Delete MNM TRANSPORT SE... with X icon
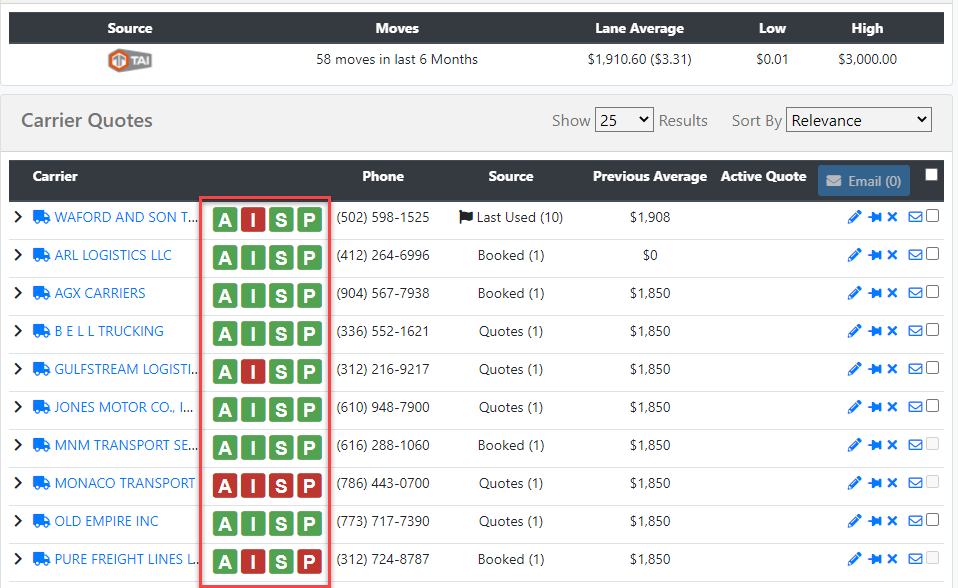 pos(892,445)
